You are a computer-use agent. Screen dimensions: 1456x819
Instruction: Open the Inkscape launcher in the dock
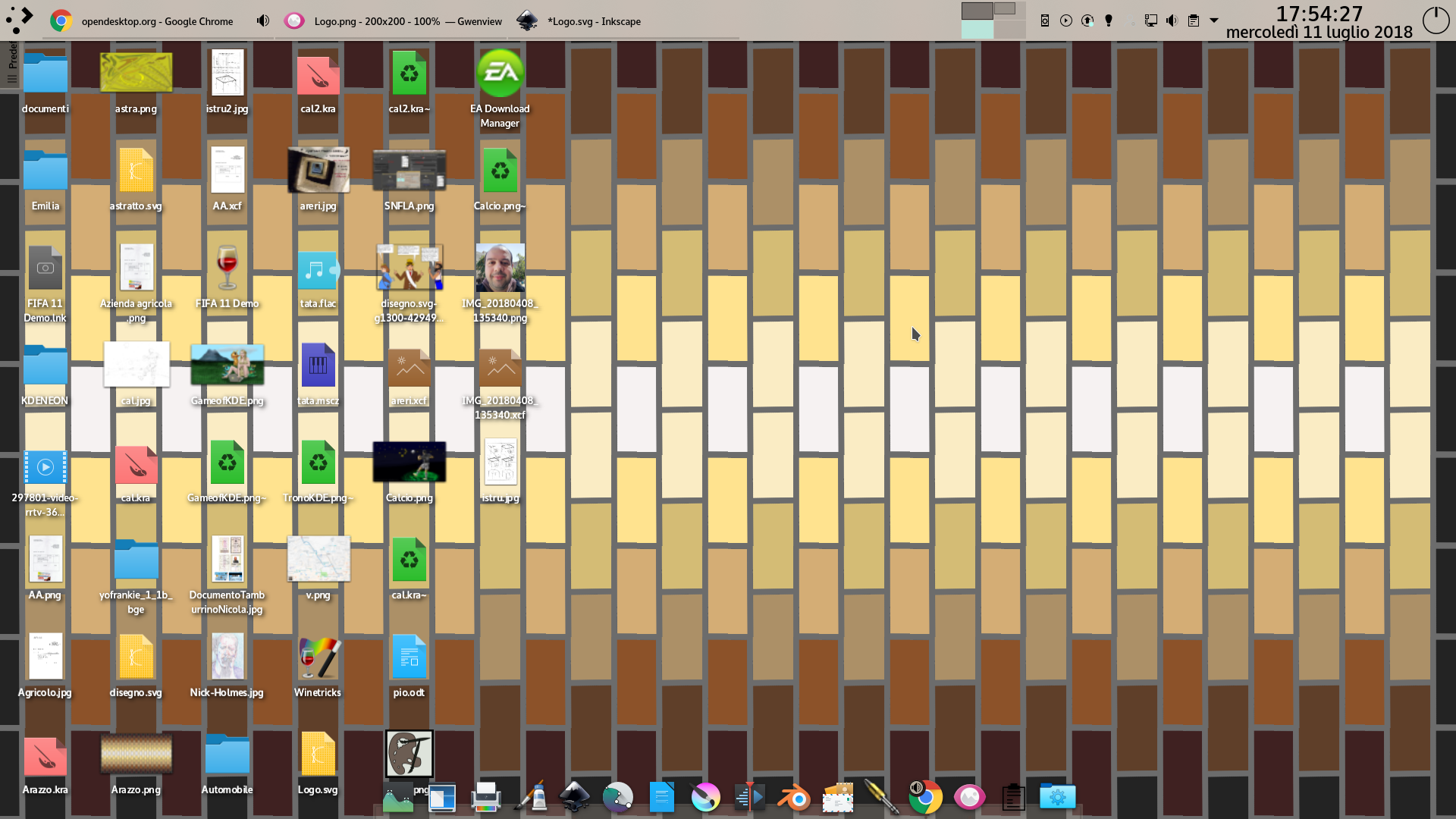[x=574, y=797]
